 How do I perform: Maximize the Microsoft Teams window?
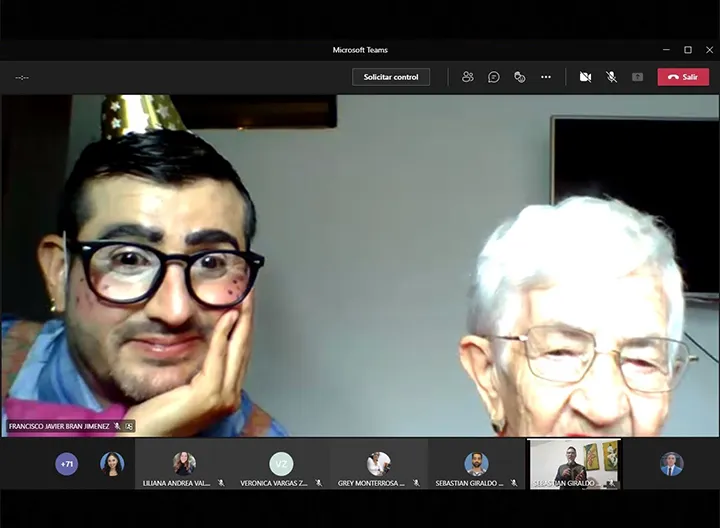[688, 50]
